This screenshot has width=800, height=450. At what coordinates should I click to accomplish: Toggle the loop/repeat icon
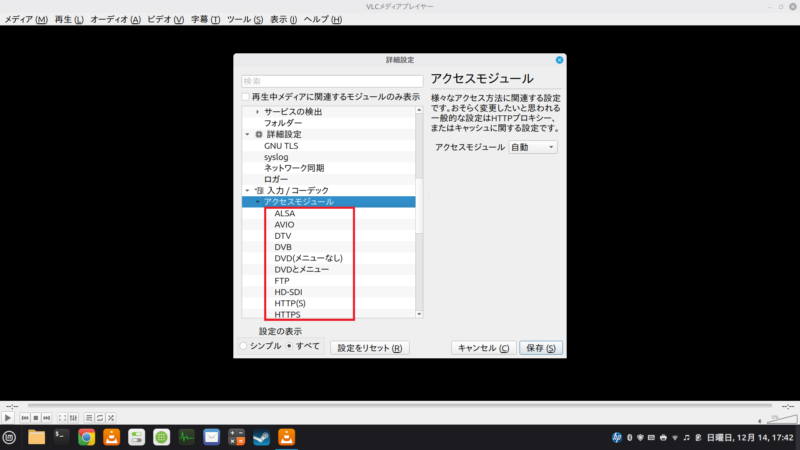[x=100, y=417]
